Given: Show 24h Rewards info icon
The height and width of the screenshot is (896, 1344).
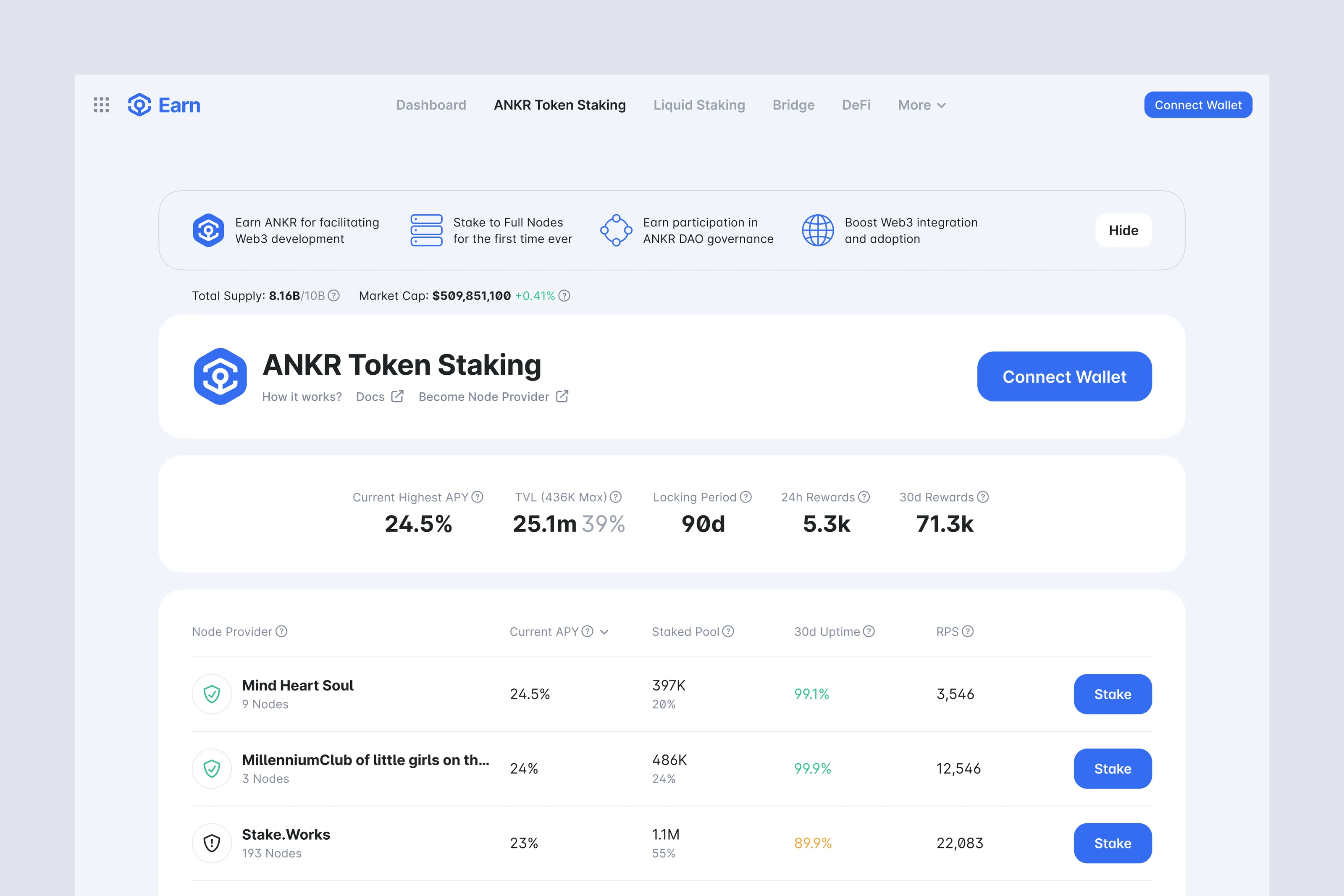Looking at the screenshot, I should pyautogui.click(x=864, y=497).
